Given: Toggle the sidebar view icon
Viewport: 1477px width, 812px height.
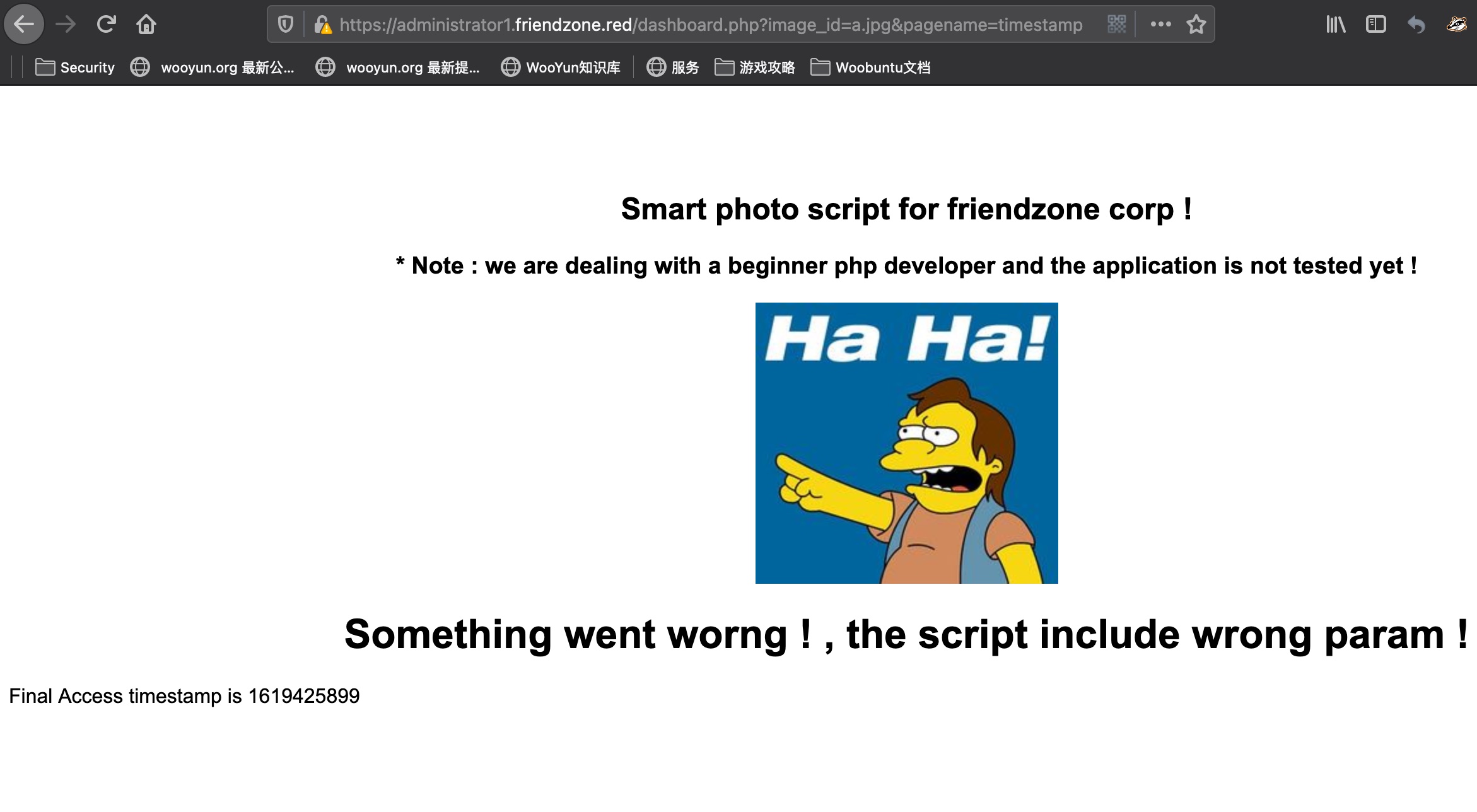Looking at the screenshot, I should [x=1375, y=25].
